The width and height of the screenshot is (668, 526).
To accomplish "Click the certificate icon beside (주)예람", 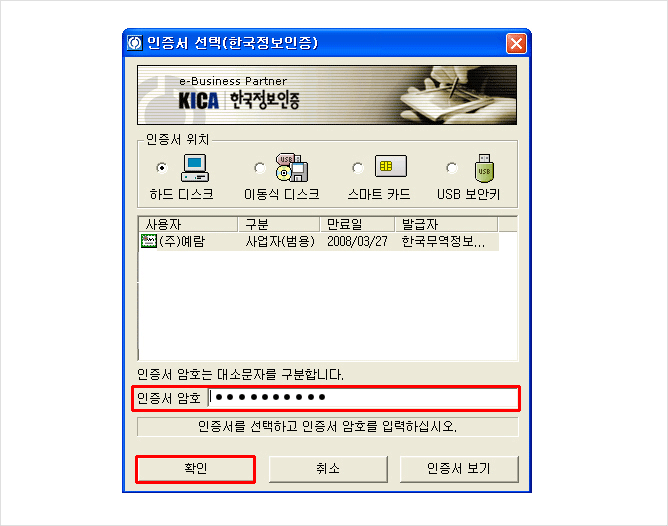I will pyautogui.click(x=148, y=241).
